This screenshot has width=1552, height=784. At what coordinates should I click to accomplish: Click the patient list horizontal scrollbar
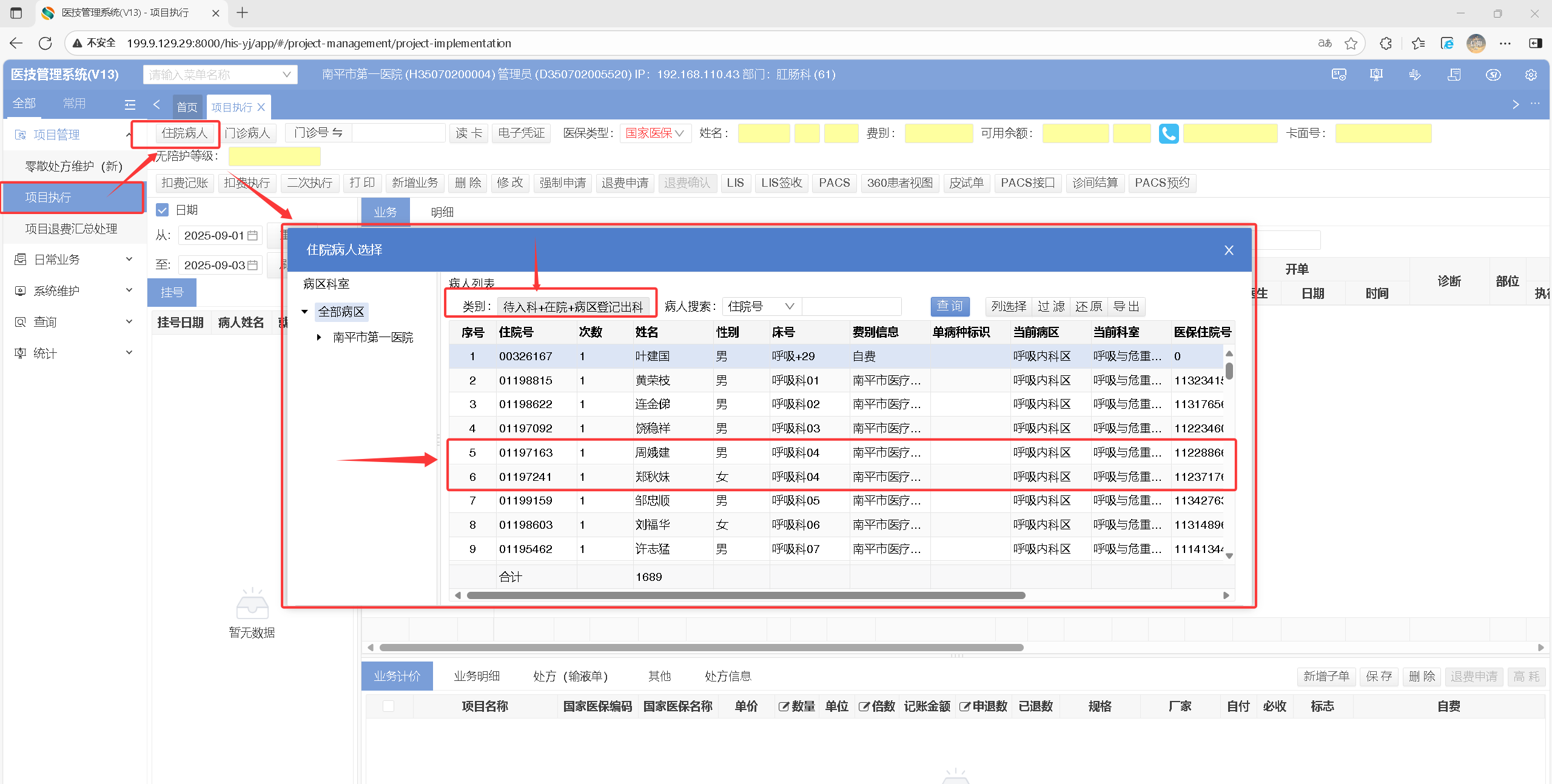click(x=745, y=595)
